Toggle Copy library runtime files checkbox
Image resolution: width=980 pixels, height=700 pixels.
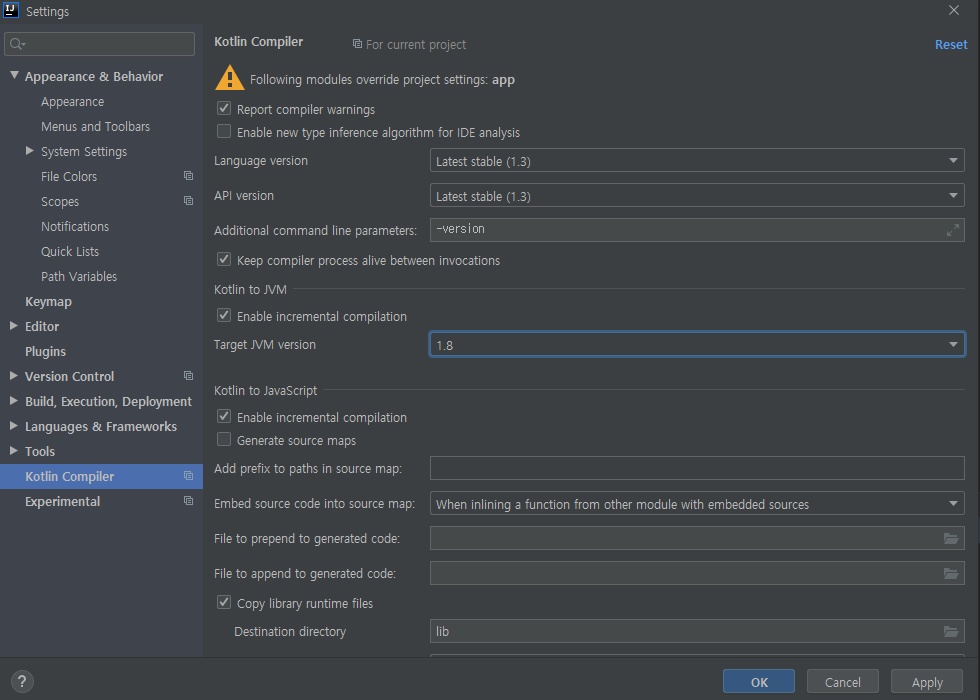[224, 602]
